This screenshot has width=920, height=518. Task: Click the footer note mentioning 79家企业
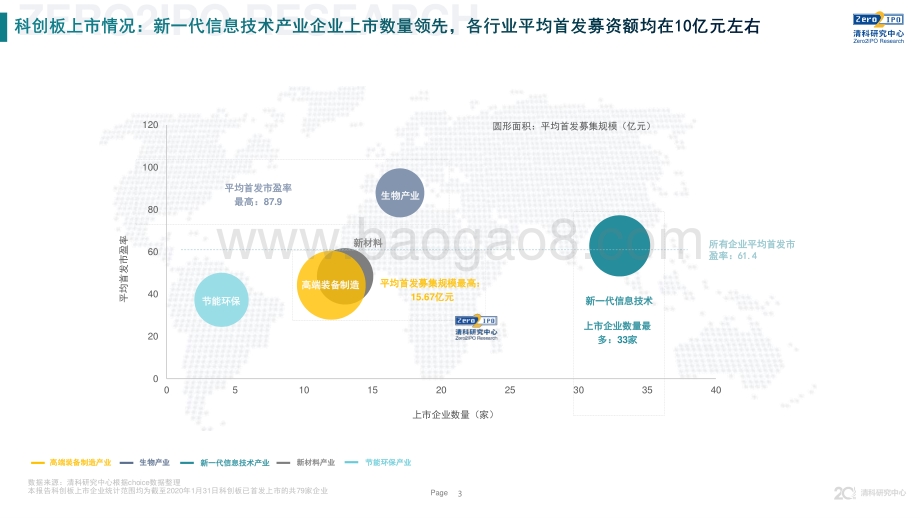pos(178,490)
